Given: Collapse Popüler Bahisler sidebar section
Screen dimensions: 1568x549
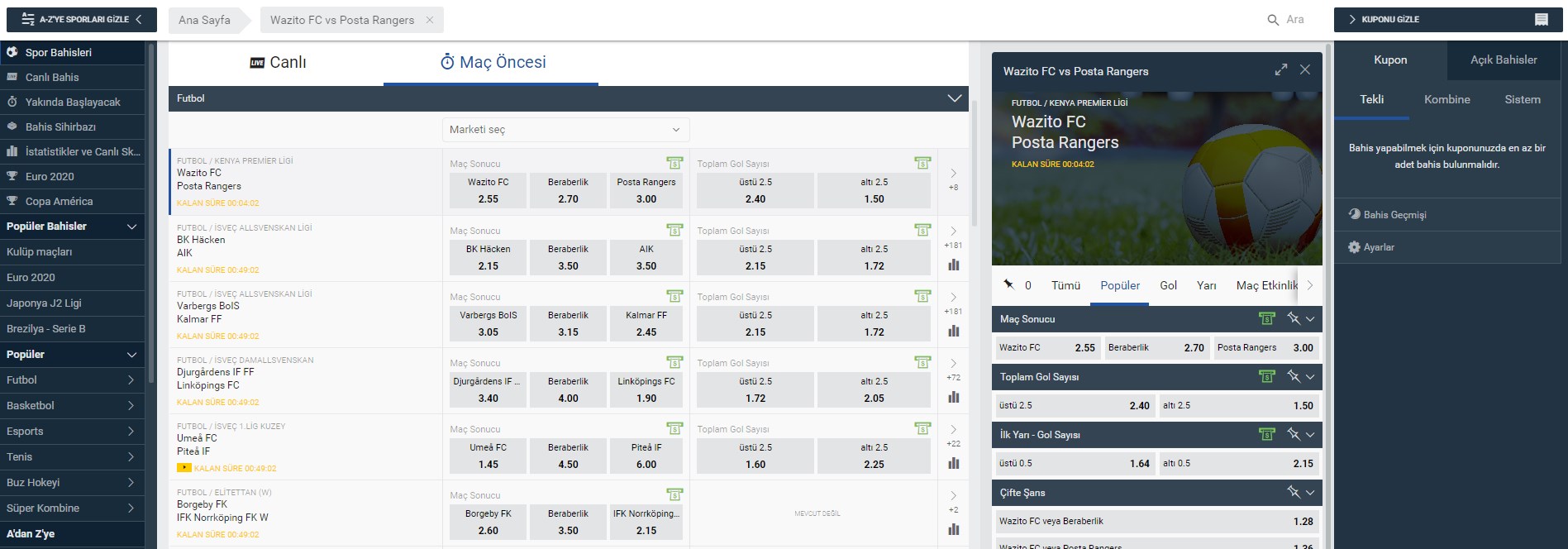Looking at the screenshot, I should coord(131,227).
